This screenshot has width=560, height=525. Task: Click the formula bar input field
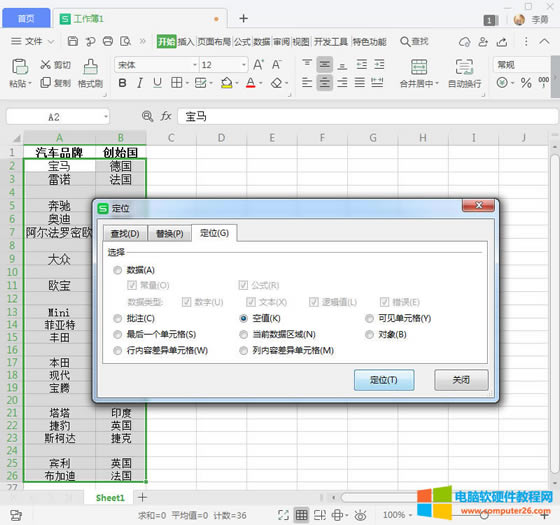tap(367, 116)
